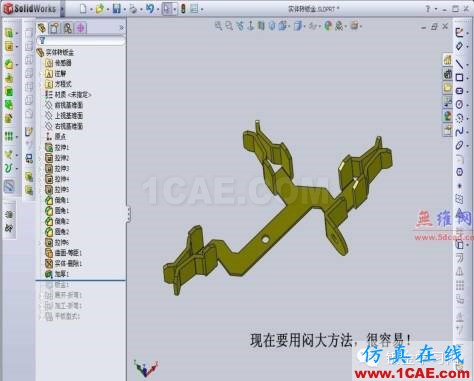474x381 pixels.
Task: Select the Arc sketch tool
Action: coord(459,118)
